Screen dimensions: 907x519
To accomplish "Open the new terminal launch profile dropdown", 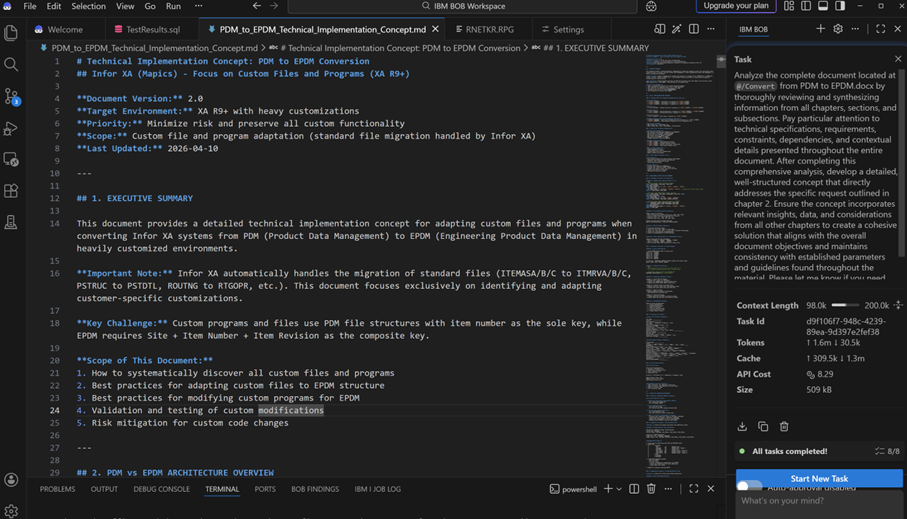I will point(619,489).
